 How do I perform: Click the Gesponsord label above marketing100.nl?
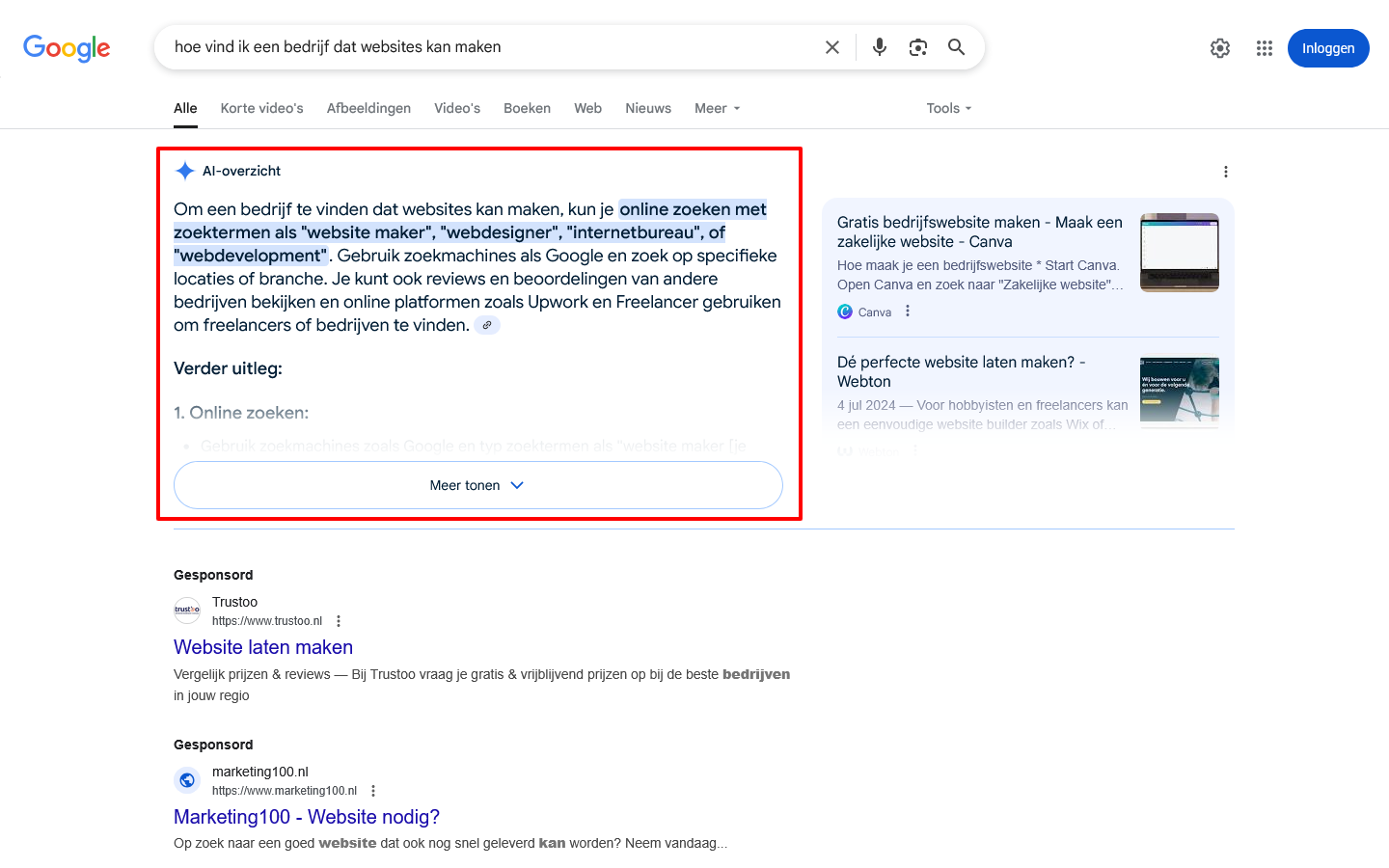213,745
